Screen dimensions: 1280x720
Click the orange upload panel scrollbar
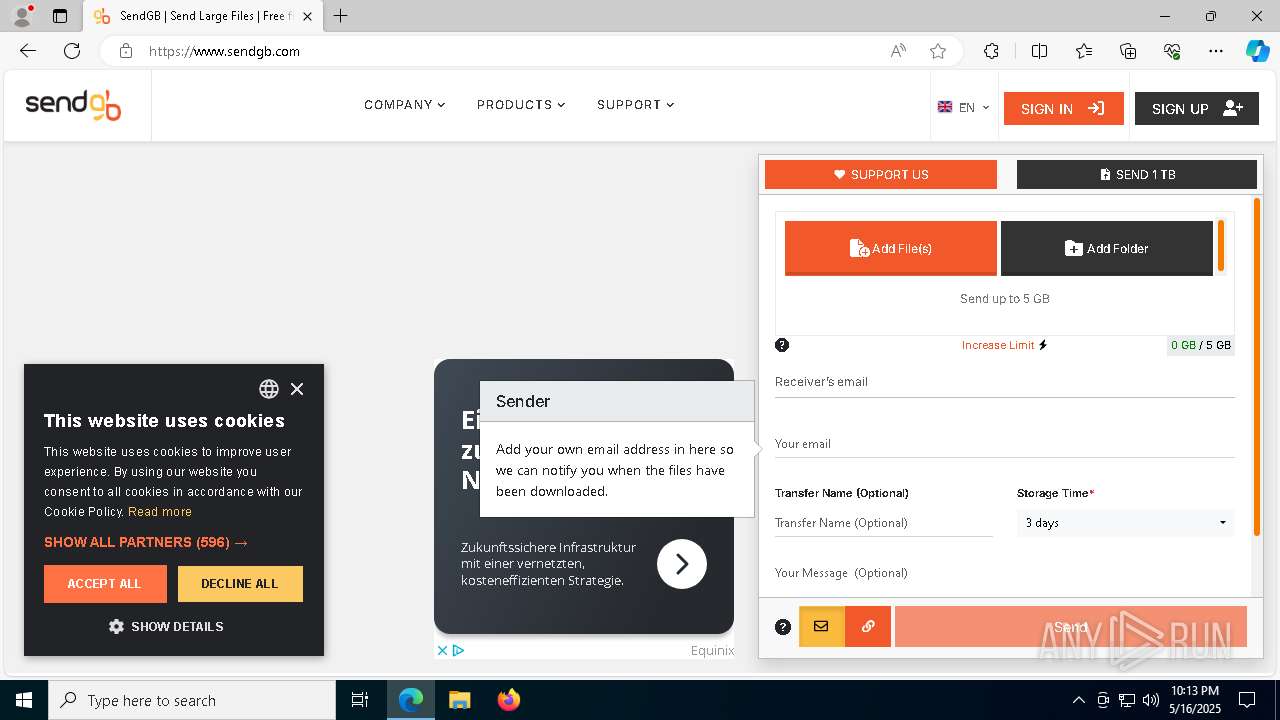coord(1257,366)
